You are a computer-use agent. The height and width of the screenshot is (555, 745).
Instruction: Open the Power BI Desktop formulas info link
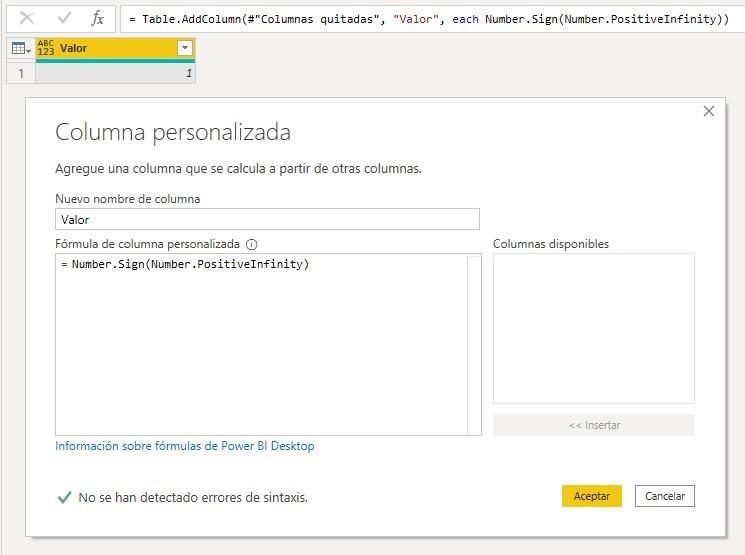[184, 446]
